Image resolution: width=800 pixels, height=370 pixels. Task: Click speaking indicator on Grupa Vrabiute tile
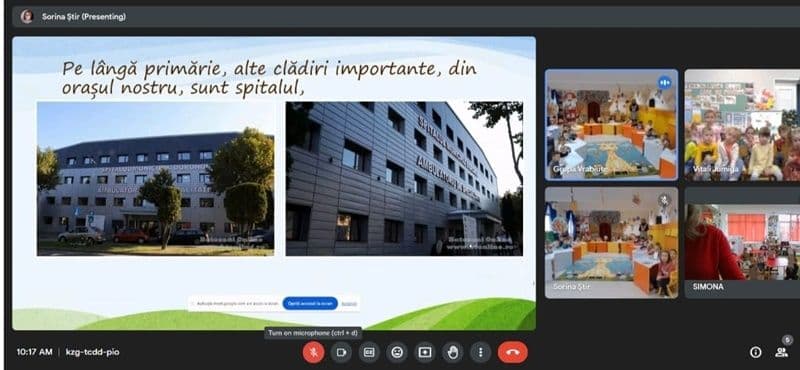coord(664,82)
